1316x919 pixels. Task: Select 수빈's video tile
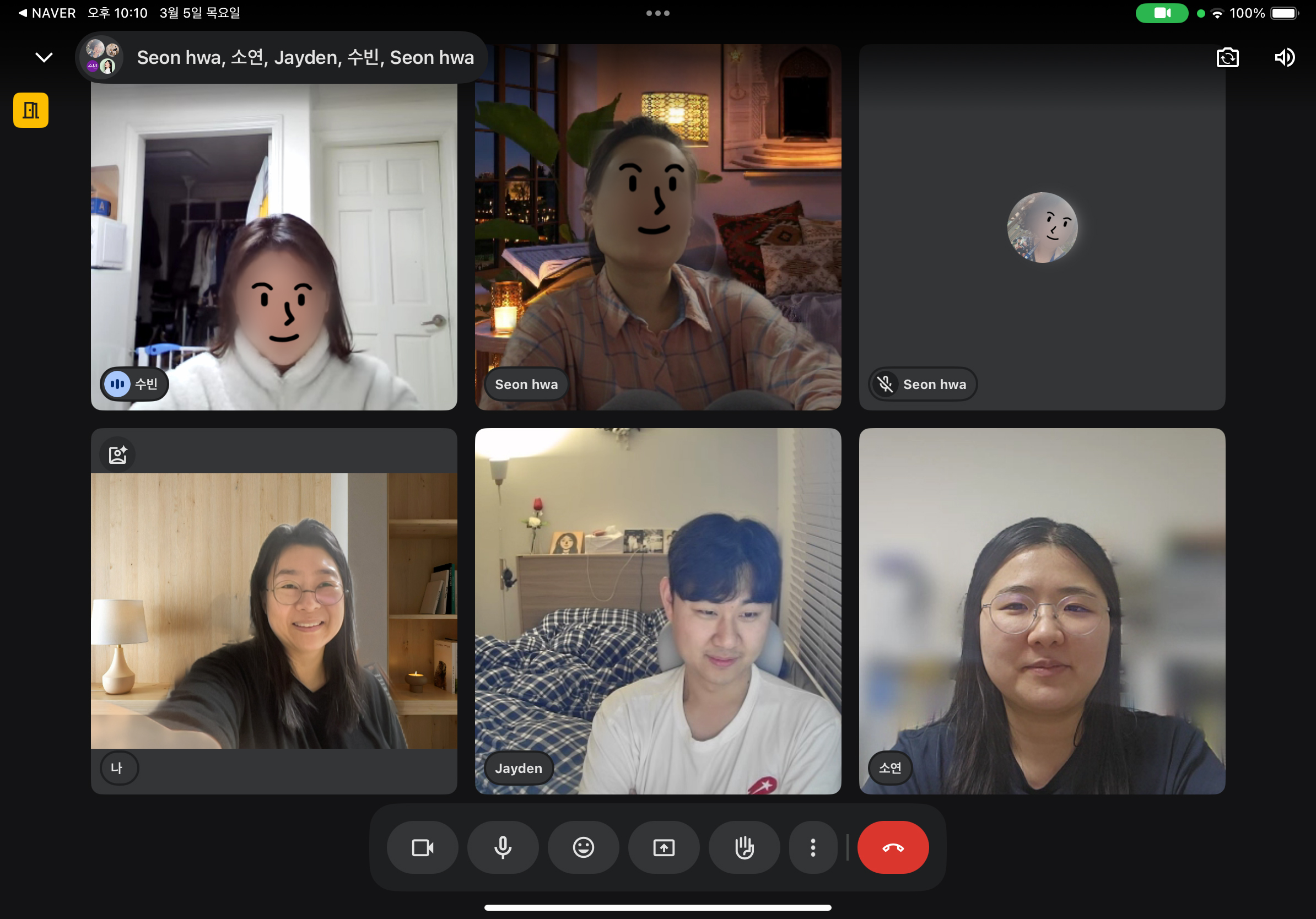pos(274,228)
